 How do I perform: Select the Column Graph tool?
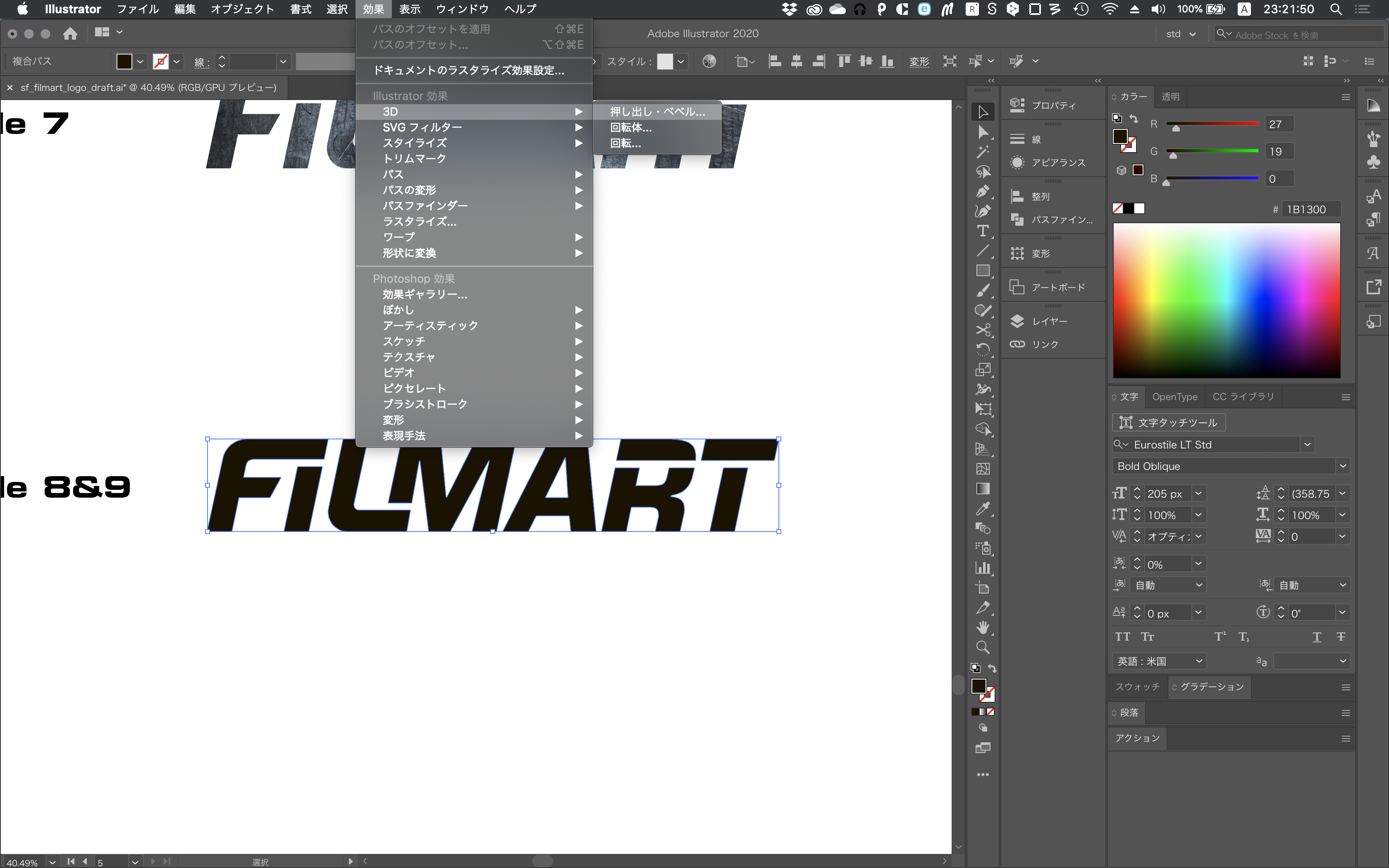point(983,568)
